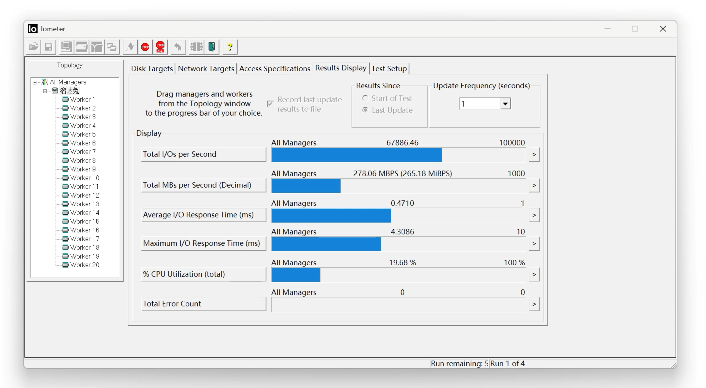Click the 67886.46 I/Os value
Image resolution: width=706 pixels, height=388 pixels.
point(402,143)
